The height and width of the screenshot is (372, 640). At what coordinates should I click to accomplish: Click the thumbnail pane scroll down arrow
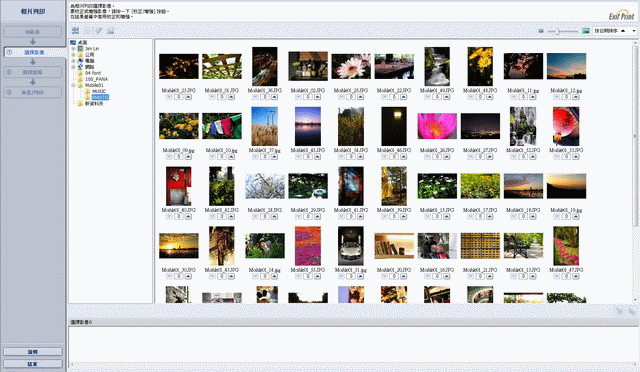coord(635,300)
